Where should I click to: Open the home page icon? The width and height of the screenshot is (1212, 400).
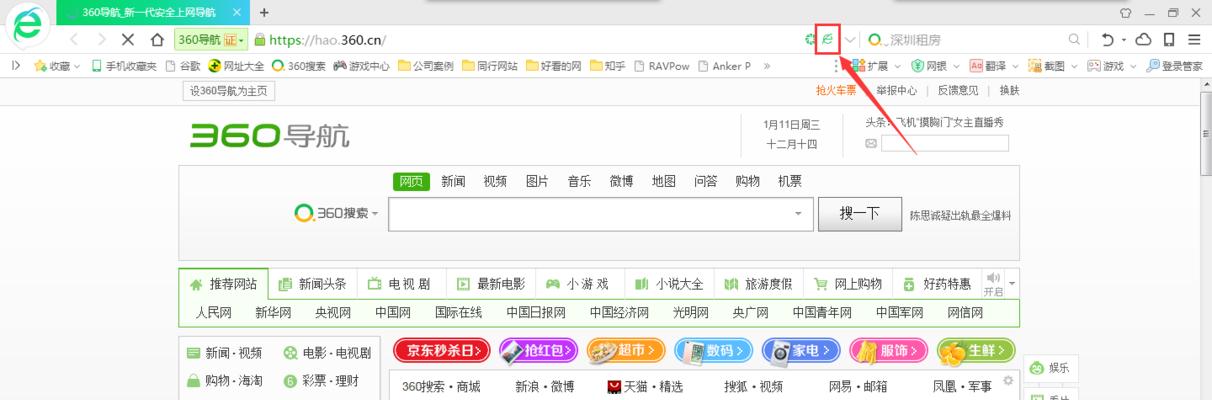click(x=157, y=40)
